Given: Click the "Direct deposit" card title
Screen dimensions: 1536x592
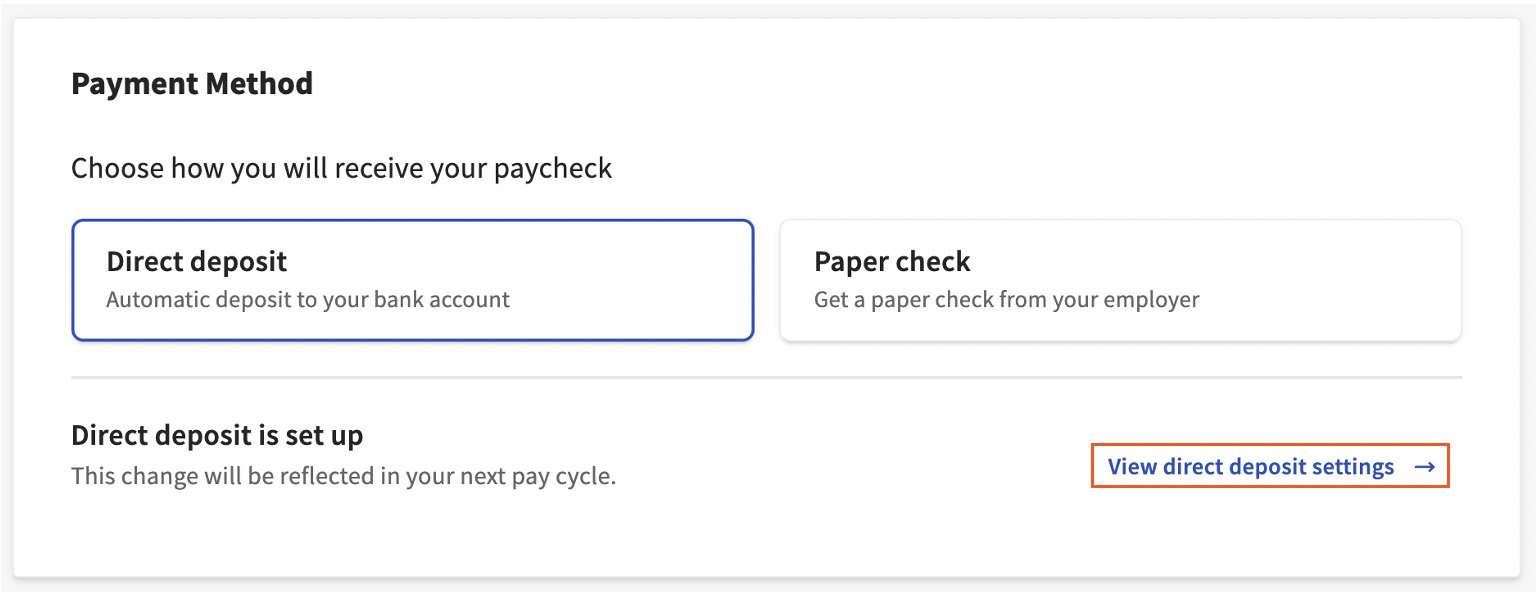Looking at the screenshot, I should (x=197, y=262).
